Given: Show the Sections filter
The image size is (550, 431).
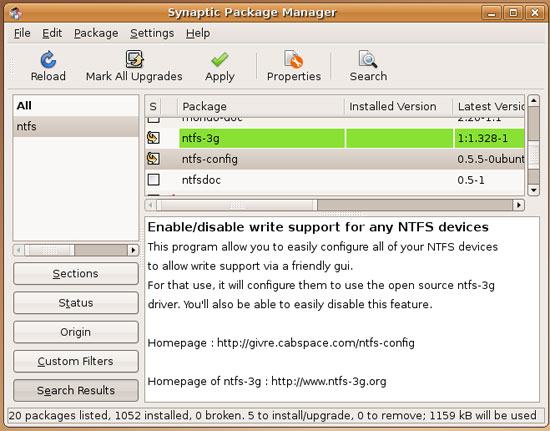Looking at the screenshot, I should pos(76,274).
